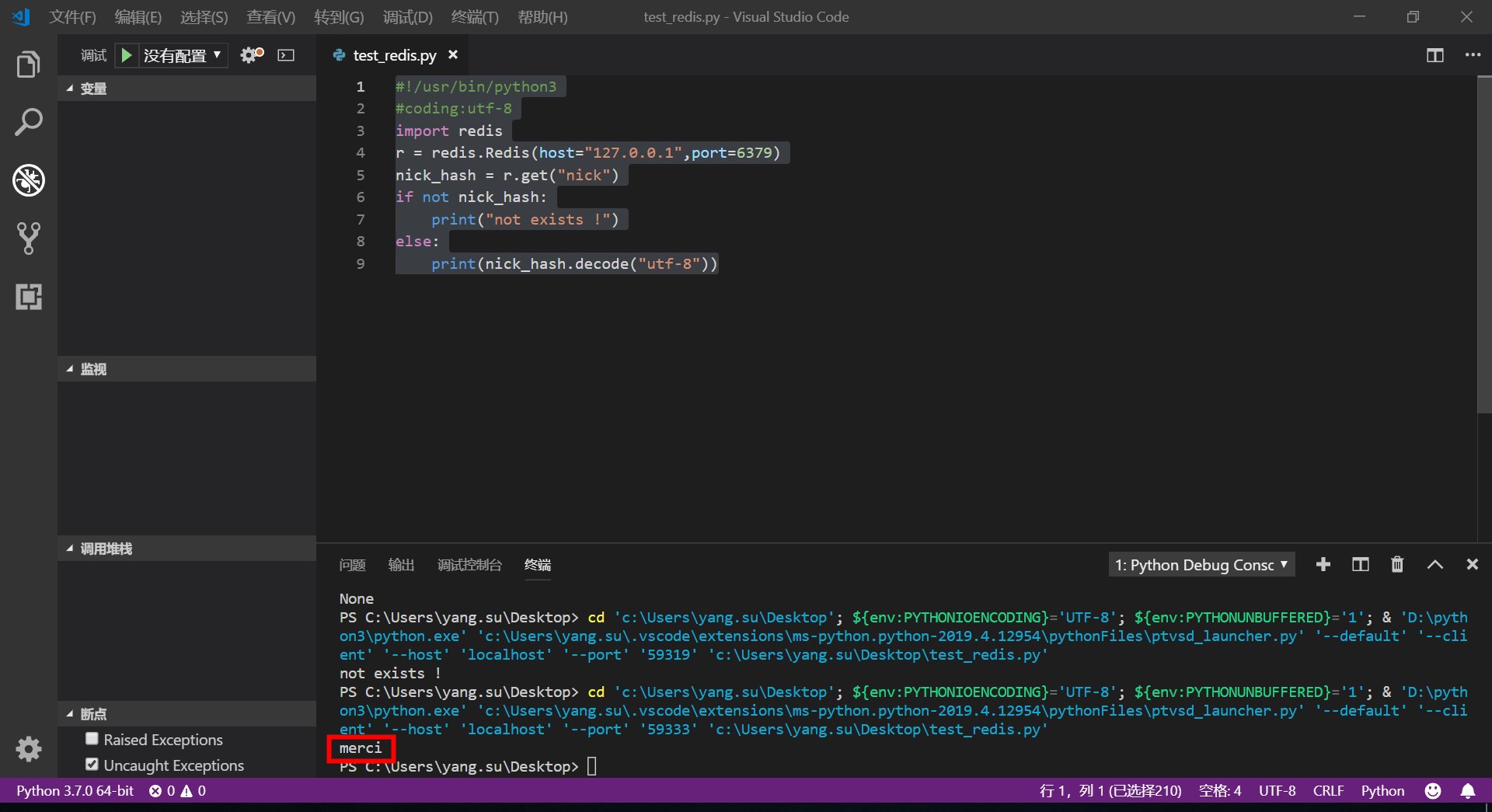Change language mode Python in status bar

1382,791
